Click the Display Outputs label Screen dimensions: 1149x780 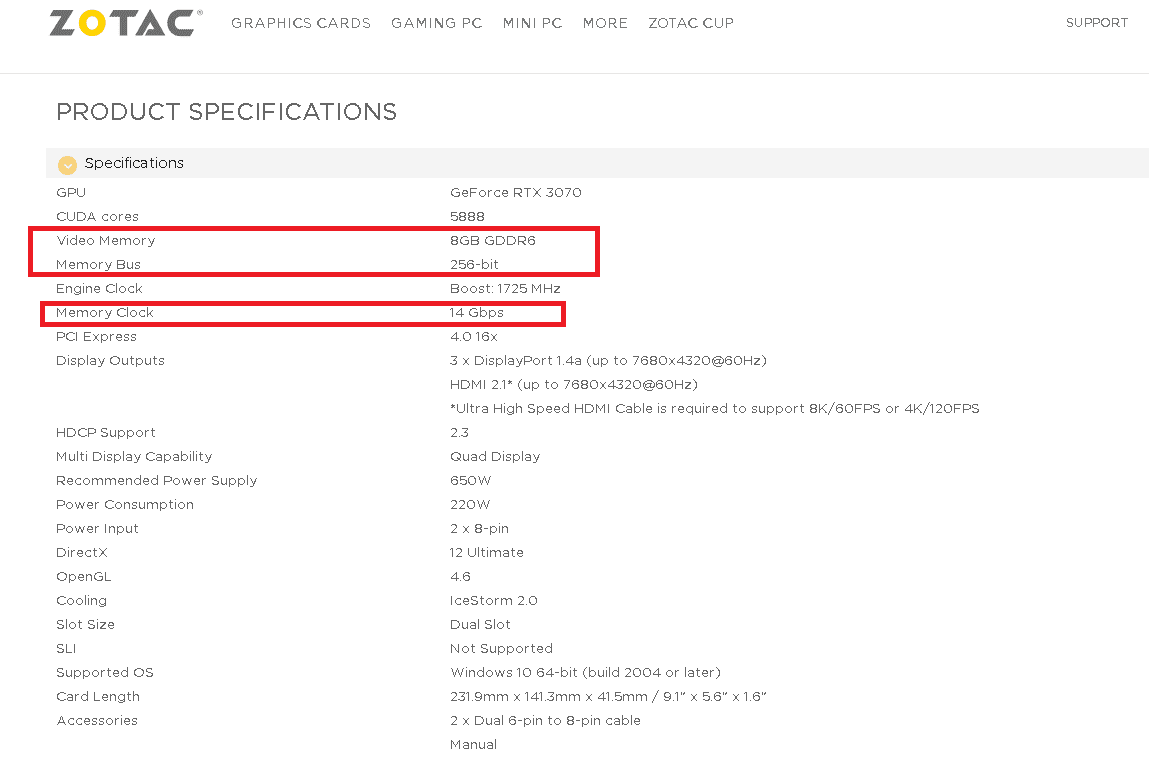110,361
